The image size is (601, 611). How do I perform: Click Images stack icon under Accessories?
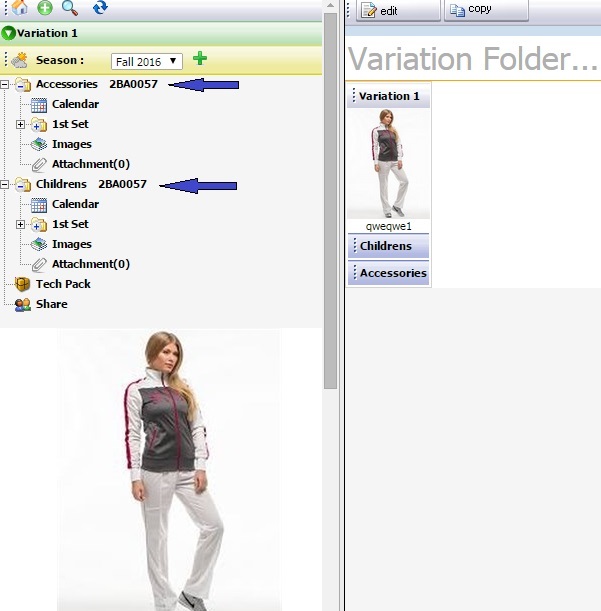coord(39,145)
